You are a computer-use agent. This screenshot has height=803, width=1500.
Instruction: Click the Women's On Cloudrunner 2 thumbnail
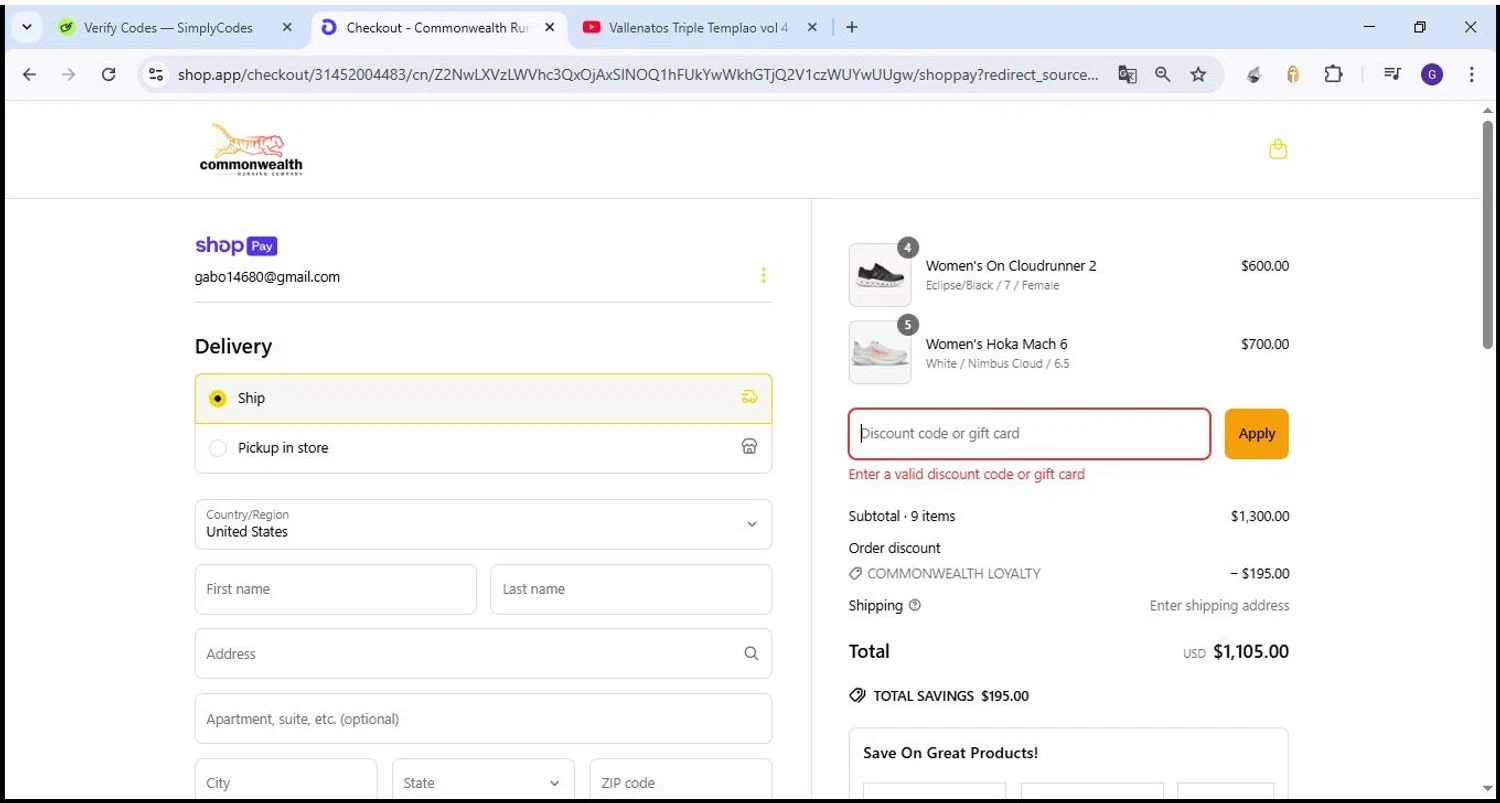(x=880, y=275)
